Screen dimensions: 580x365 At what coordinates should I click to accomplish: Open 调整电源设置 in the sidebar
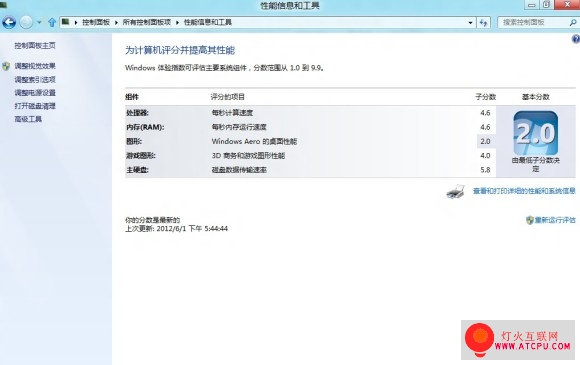click(35, 93)
